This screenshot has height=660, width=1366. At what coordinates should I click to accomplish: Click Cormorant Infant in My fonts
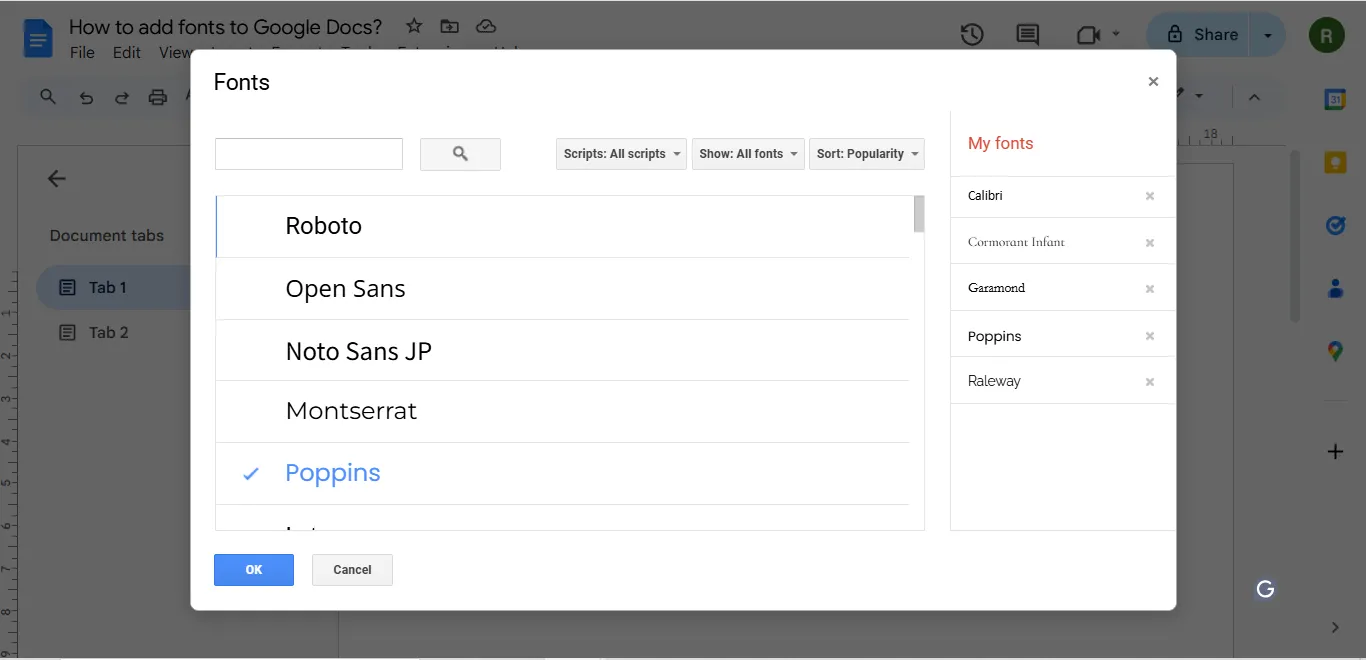pos(1016,242)
